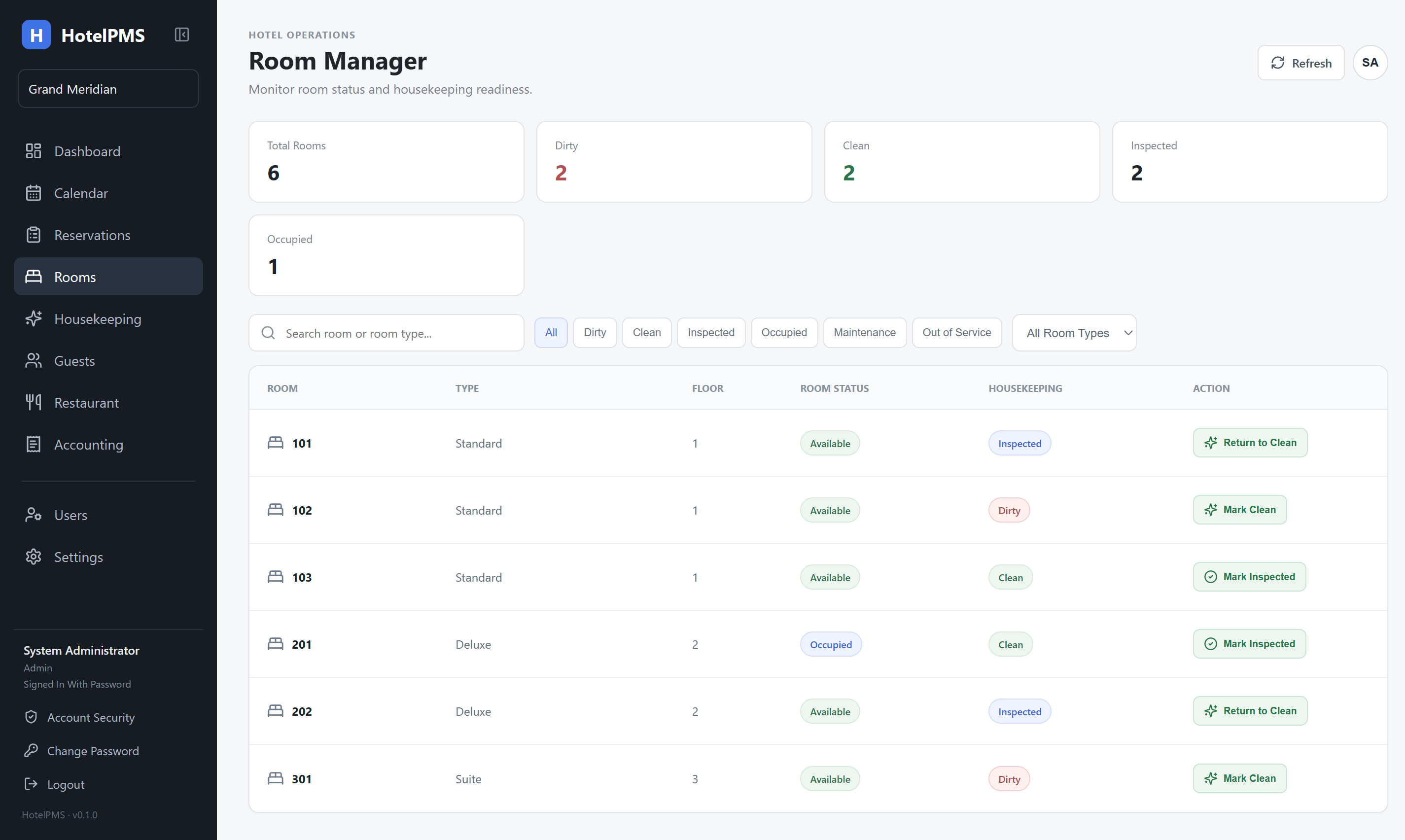The width and height of the screenshot is (1405, 840).
Task: Open the Reservations section
Action: [x=108, y=235]
